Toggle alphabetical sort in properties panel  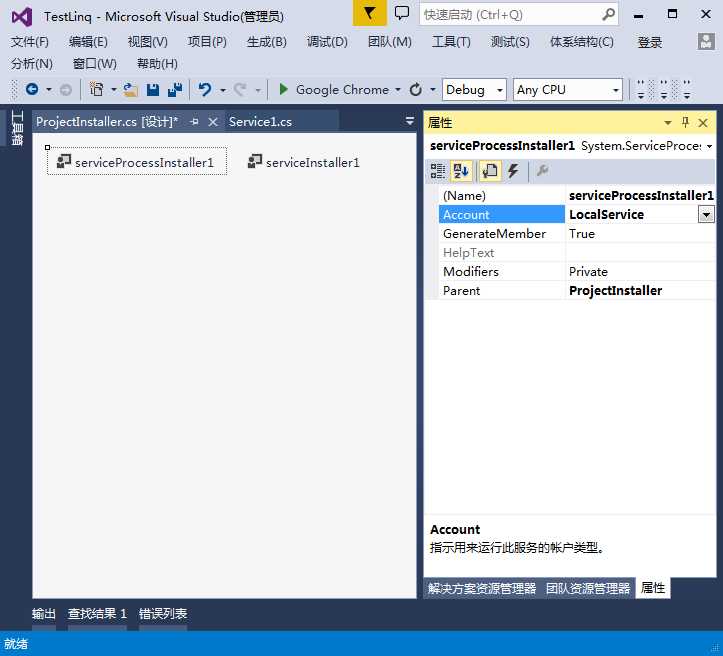461,171
